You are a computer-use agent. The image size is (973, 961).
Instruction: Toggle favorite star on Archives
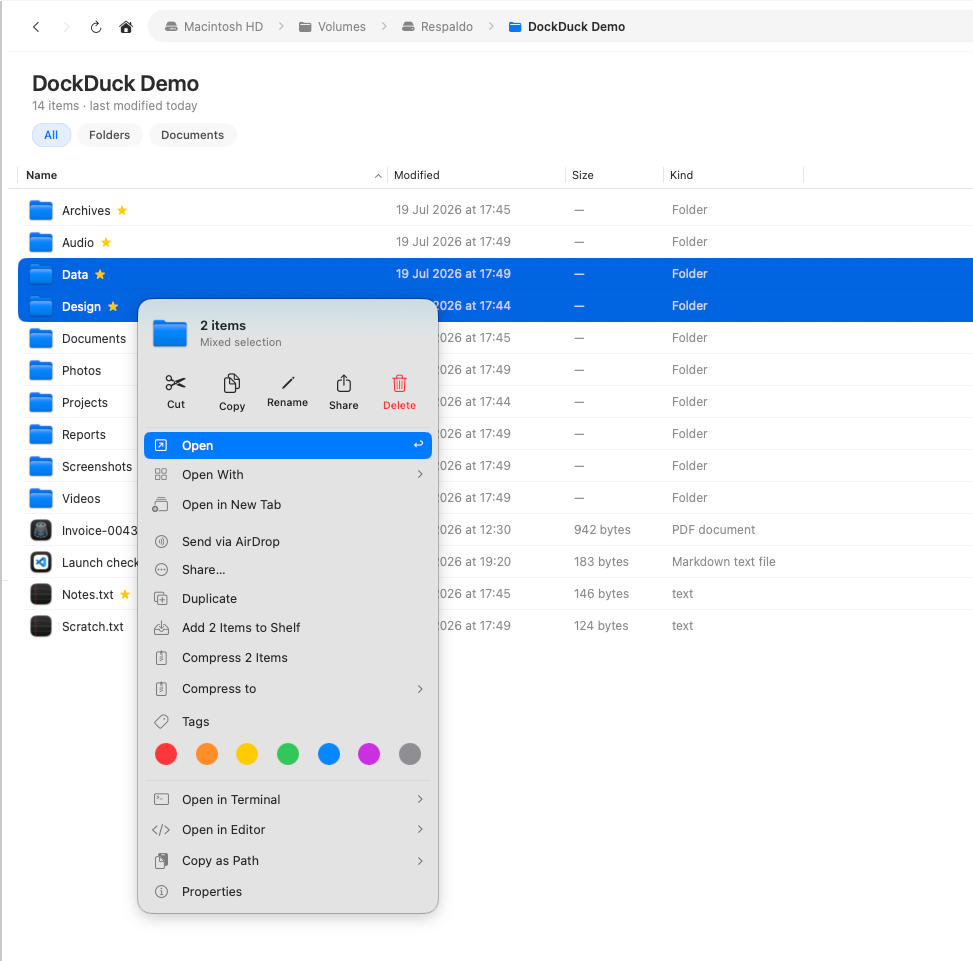coord(122,210)
